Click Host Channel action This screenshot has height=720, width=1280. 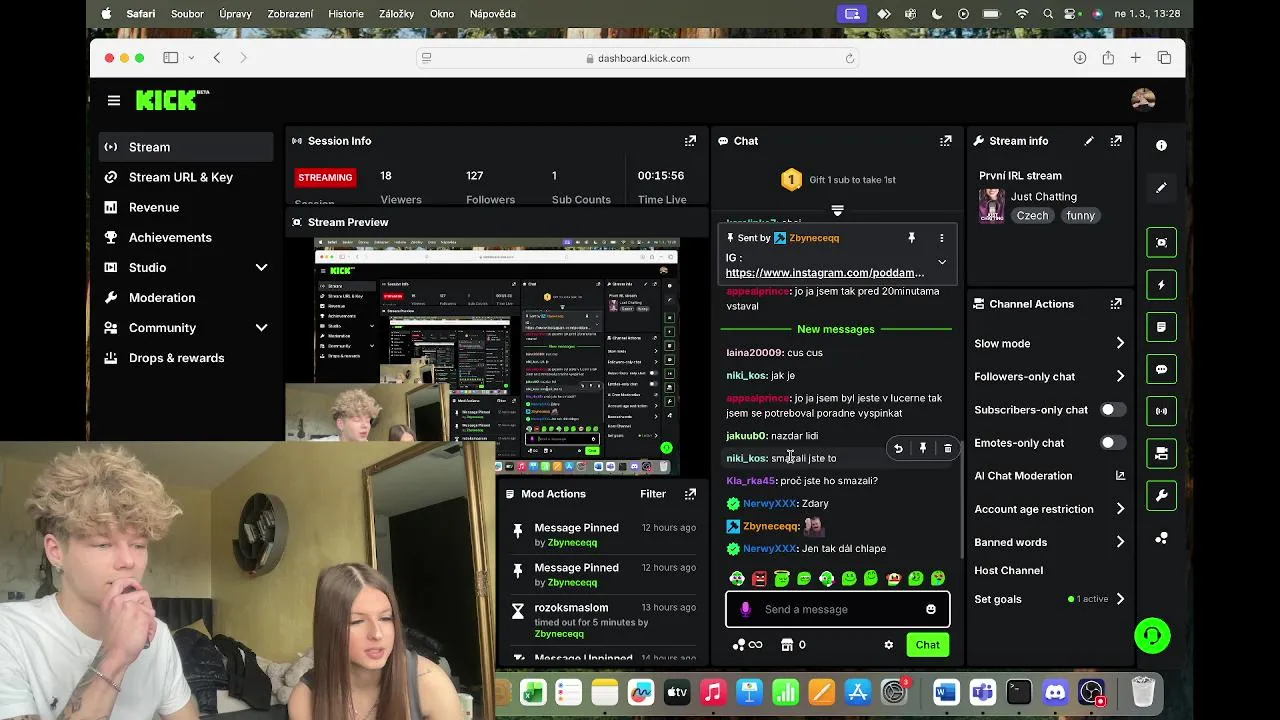[1008, 570]
